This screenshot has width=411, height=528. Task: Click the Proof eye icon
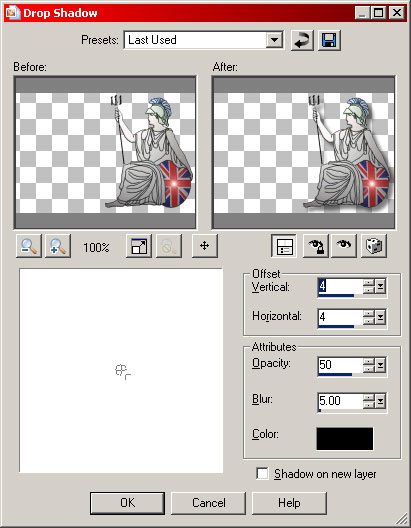tap(344, 246)
